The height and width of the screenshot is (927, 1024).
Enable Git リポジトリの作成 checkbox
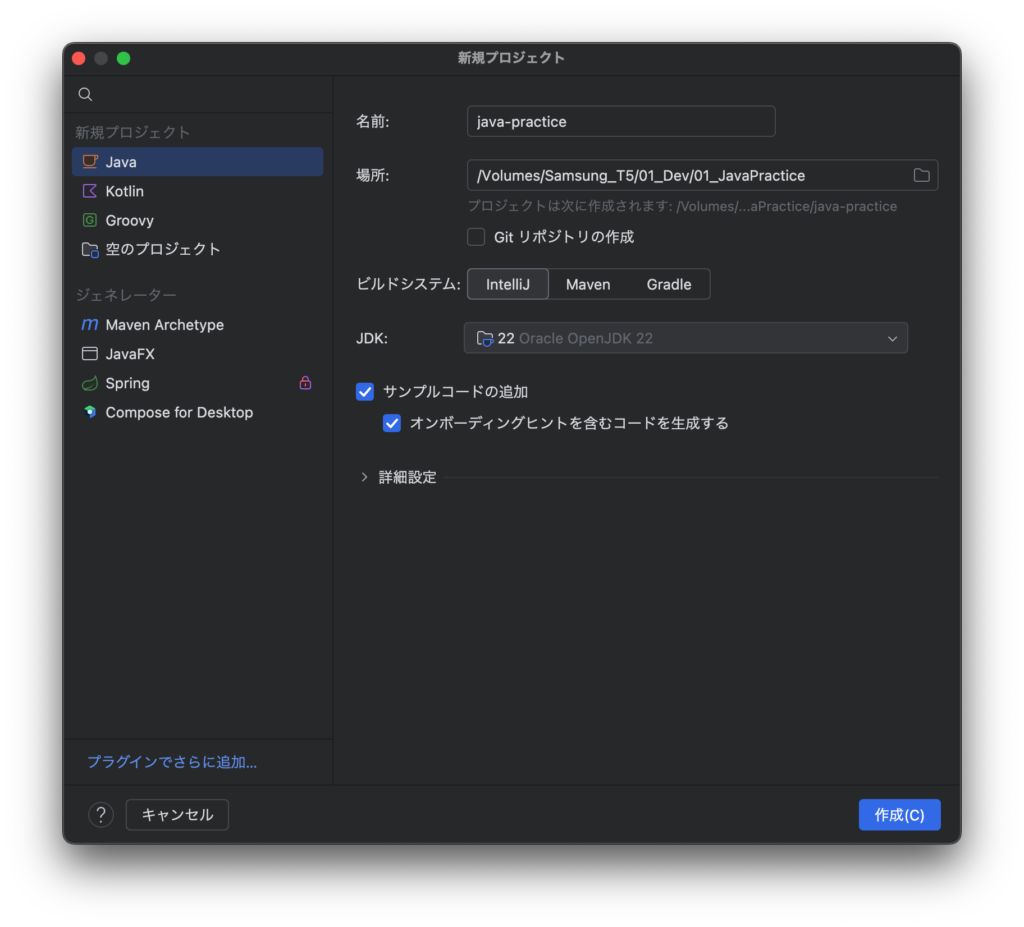tap(476, 236)
